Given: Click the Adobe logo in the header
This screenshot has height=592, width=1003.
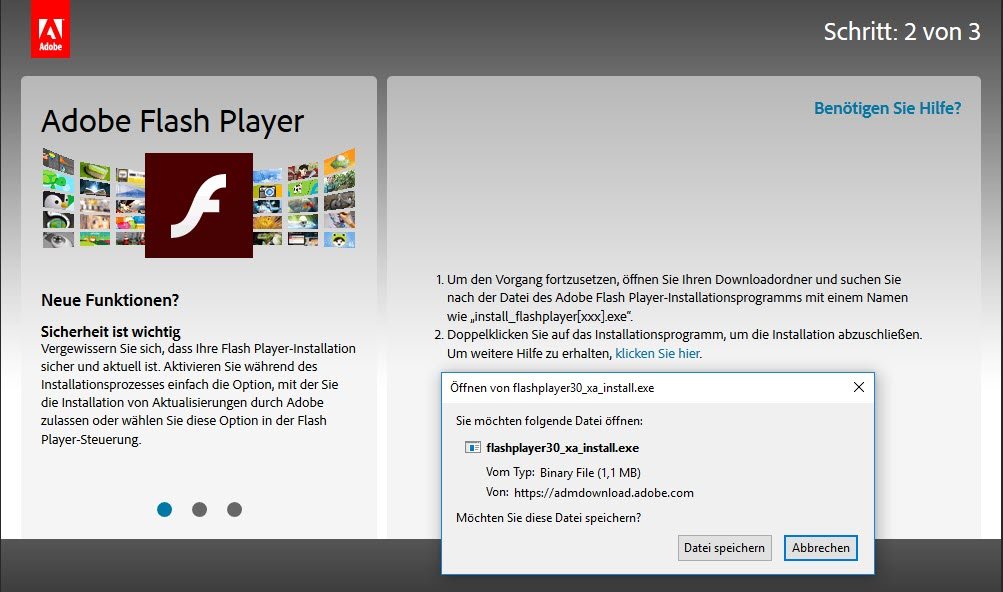Looking at the screenshot, I should (51, 29).
